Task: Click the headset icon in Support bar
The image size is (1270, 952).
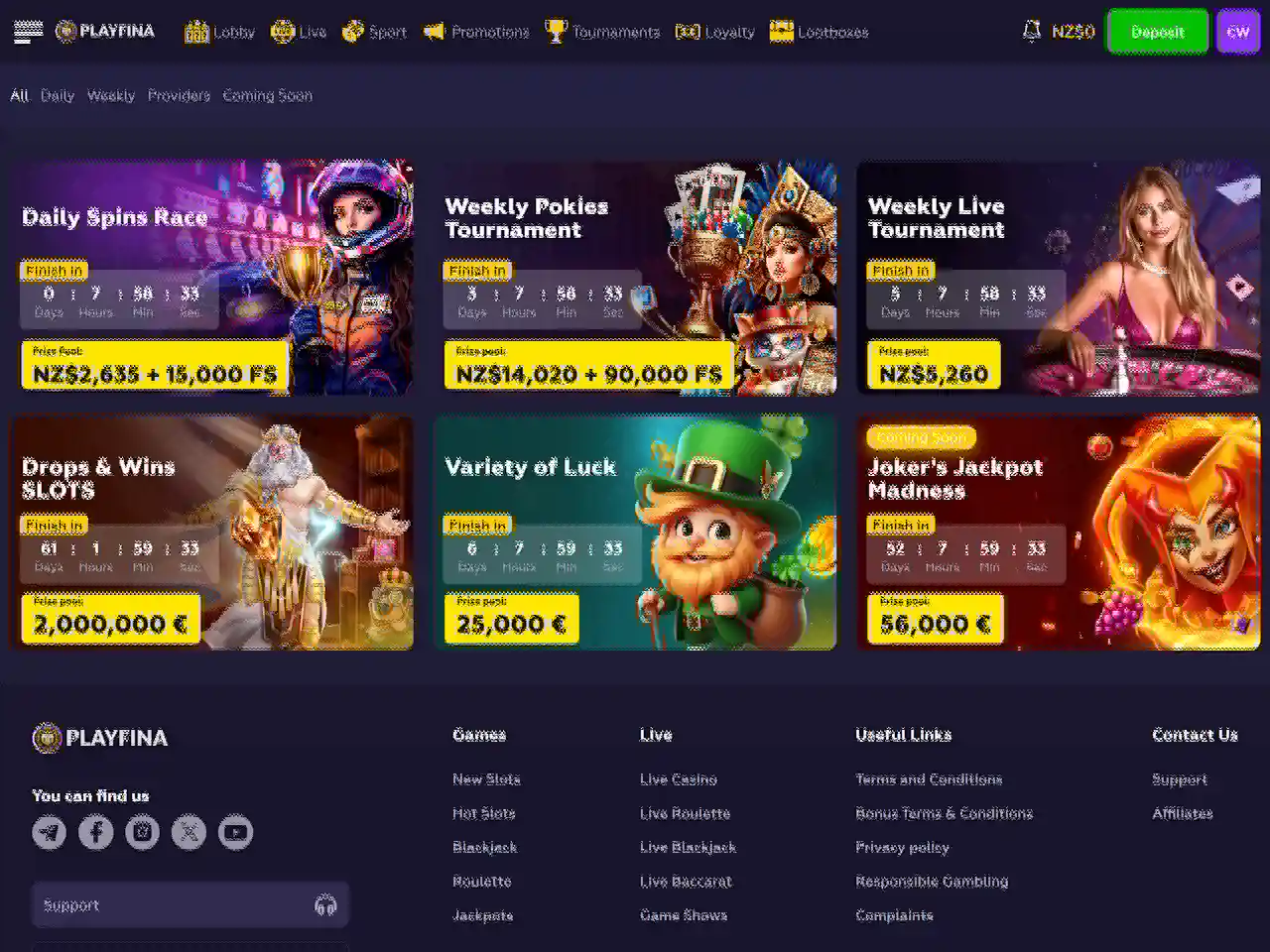Action: point(325,905)
